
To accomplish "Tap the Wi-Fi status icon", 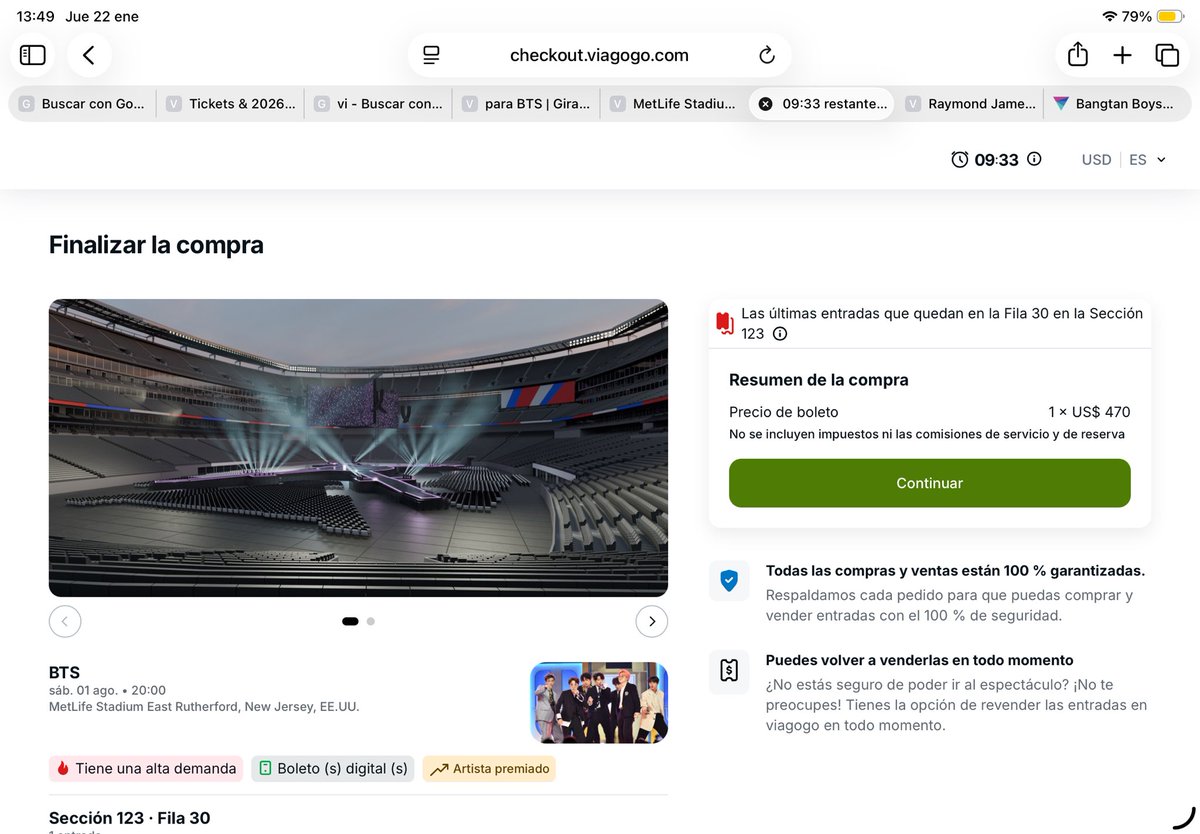I will coord(1109,16).
